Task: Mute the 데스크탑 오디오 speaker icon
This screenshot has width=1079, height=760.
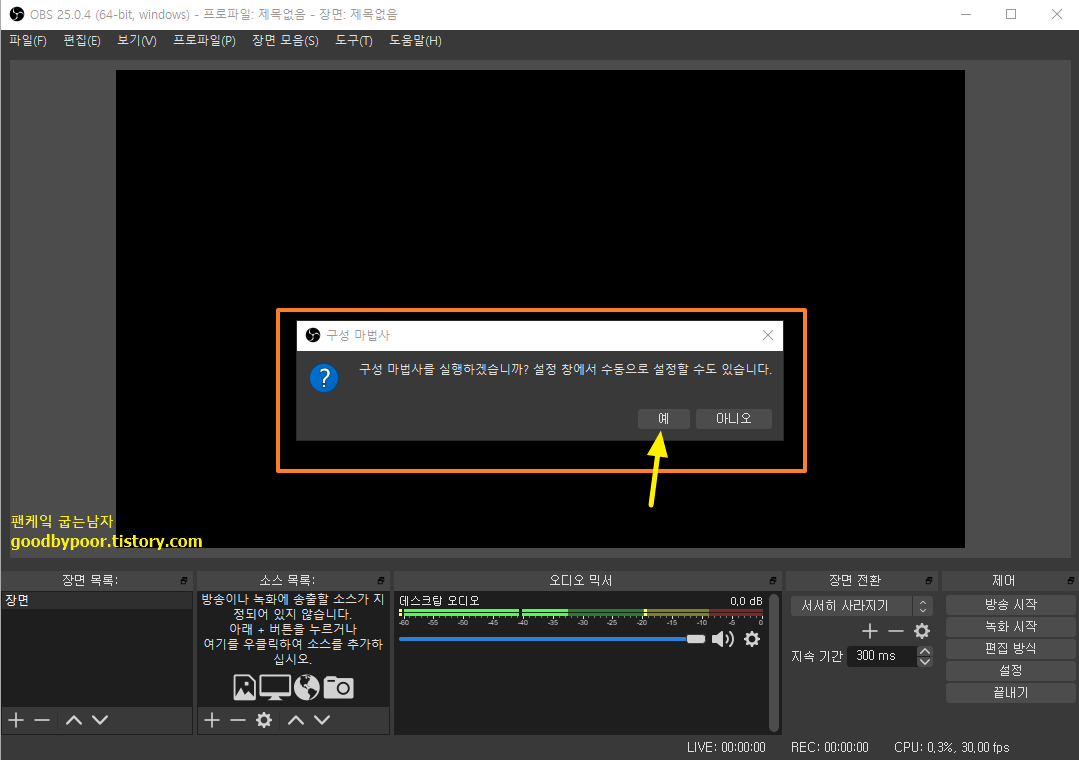Action: tap(723, 640)
